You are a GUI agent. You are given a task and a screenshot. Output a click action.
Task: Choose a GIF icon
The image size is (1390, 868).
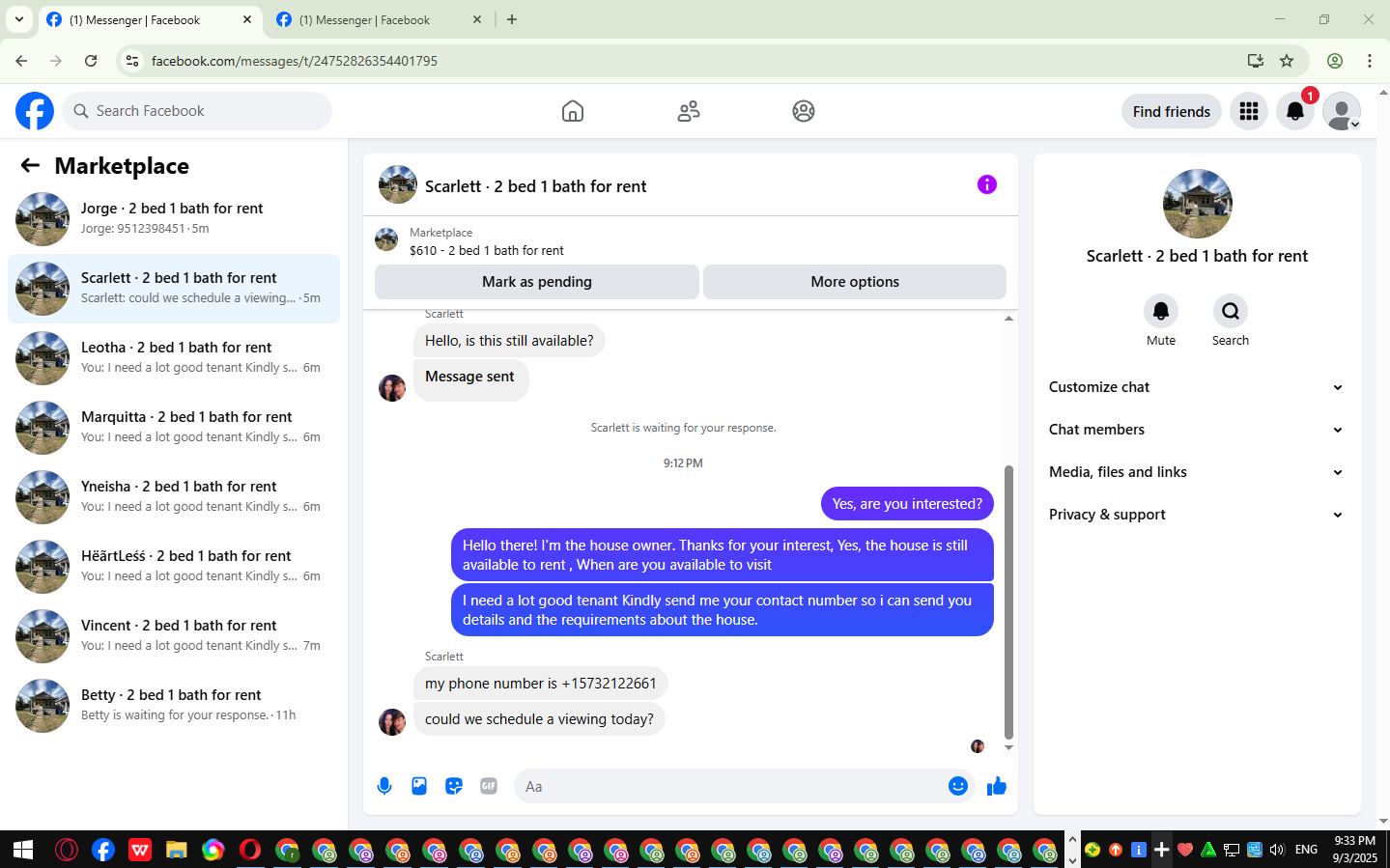point(489,786)
